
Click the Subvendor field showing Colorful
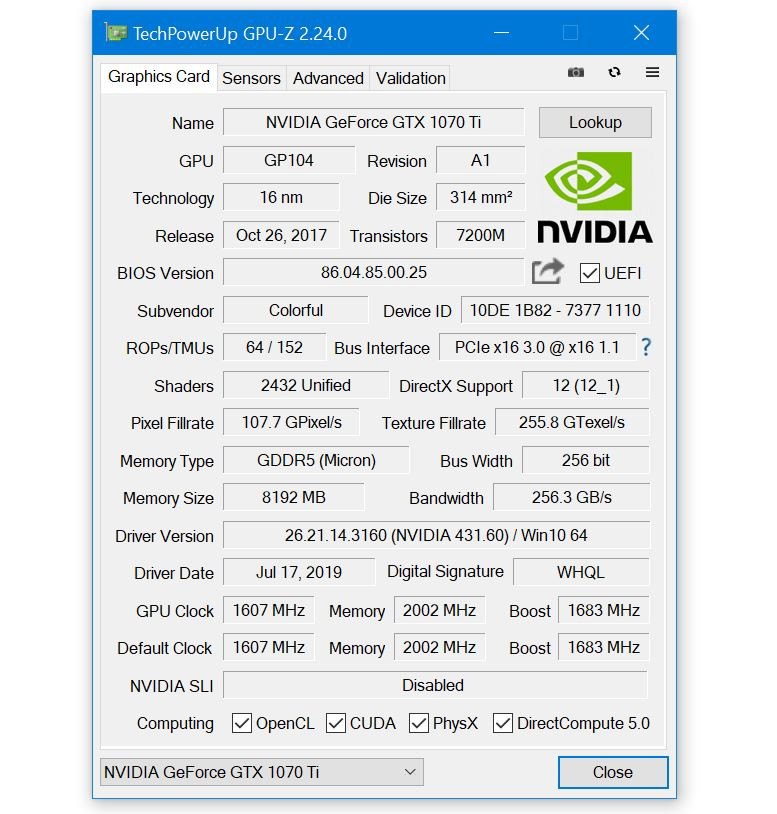pos(296,310)
